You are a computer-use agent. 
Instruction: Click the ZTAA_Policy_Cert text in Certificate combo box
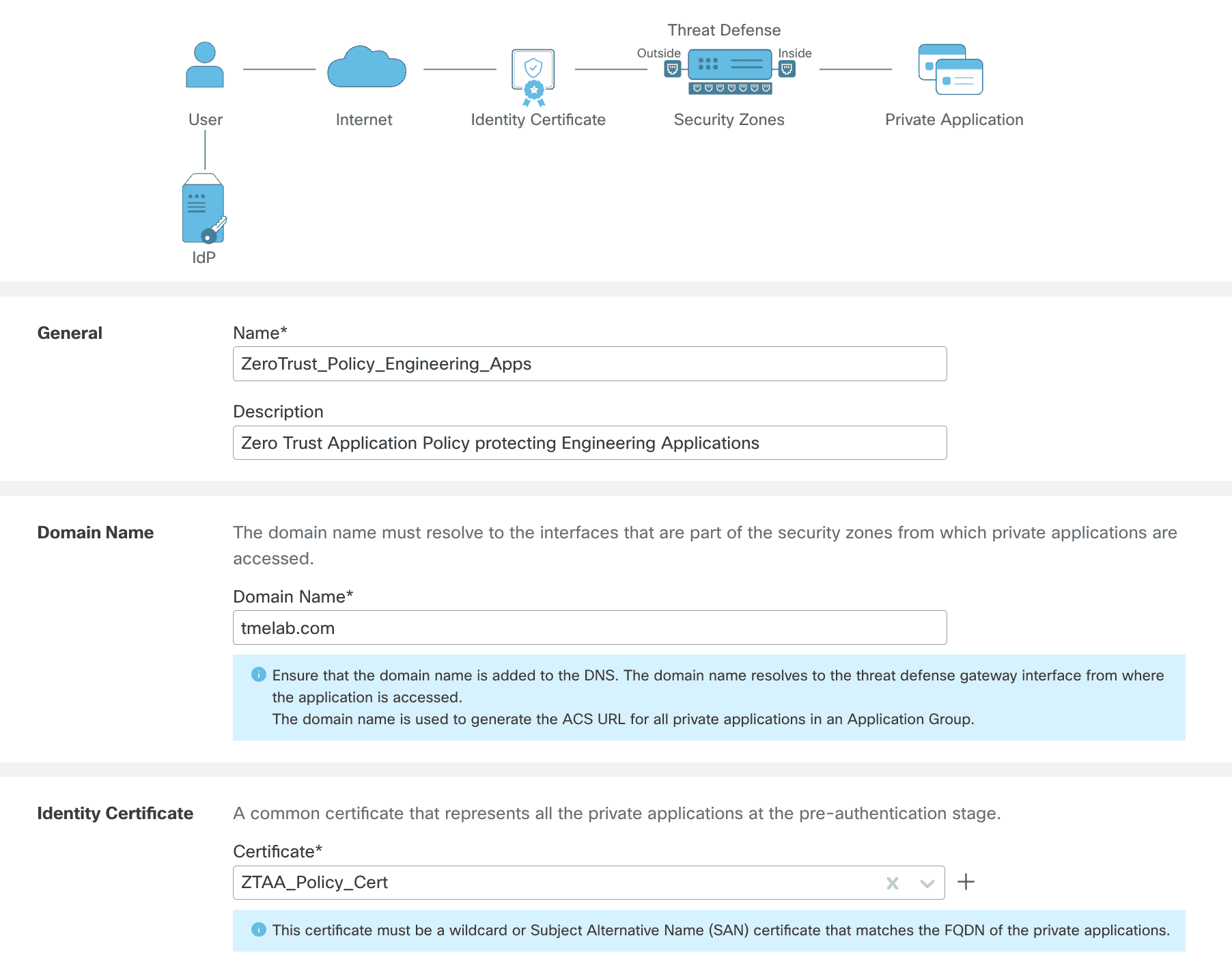pyautogui.click(x=314, y=883)
